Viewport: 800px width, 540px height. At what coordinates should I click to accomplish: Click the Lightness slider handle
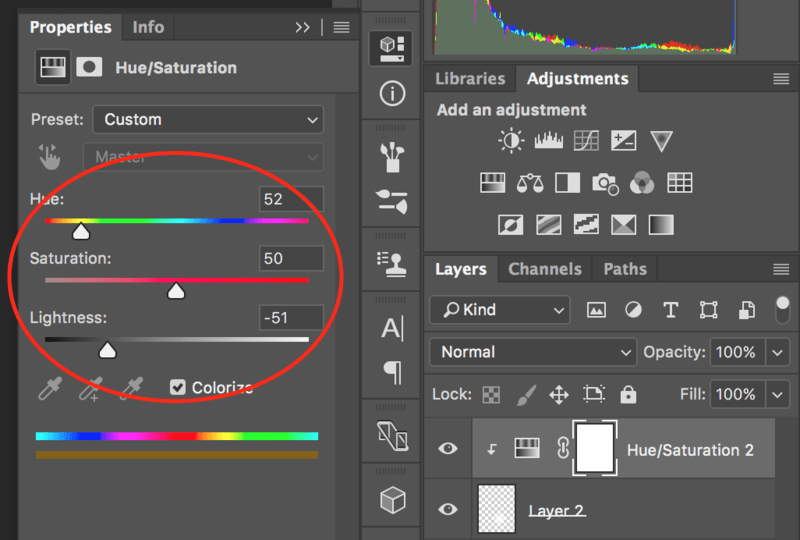[x=107, y=350]
